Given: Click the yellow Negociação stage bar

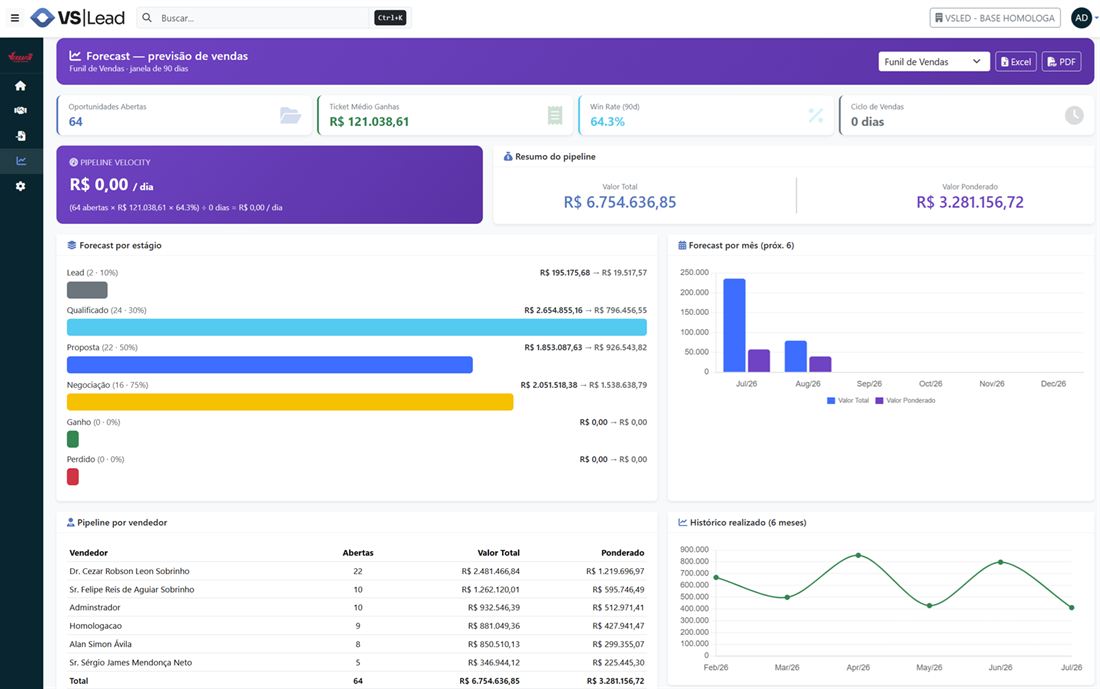Looking at the screenshot, I should click(x=290, y=402).
